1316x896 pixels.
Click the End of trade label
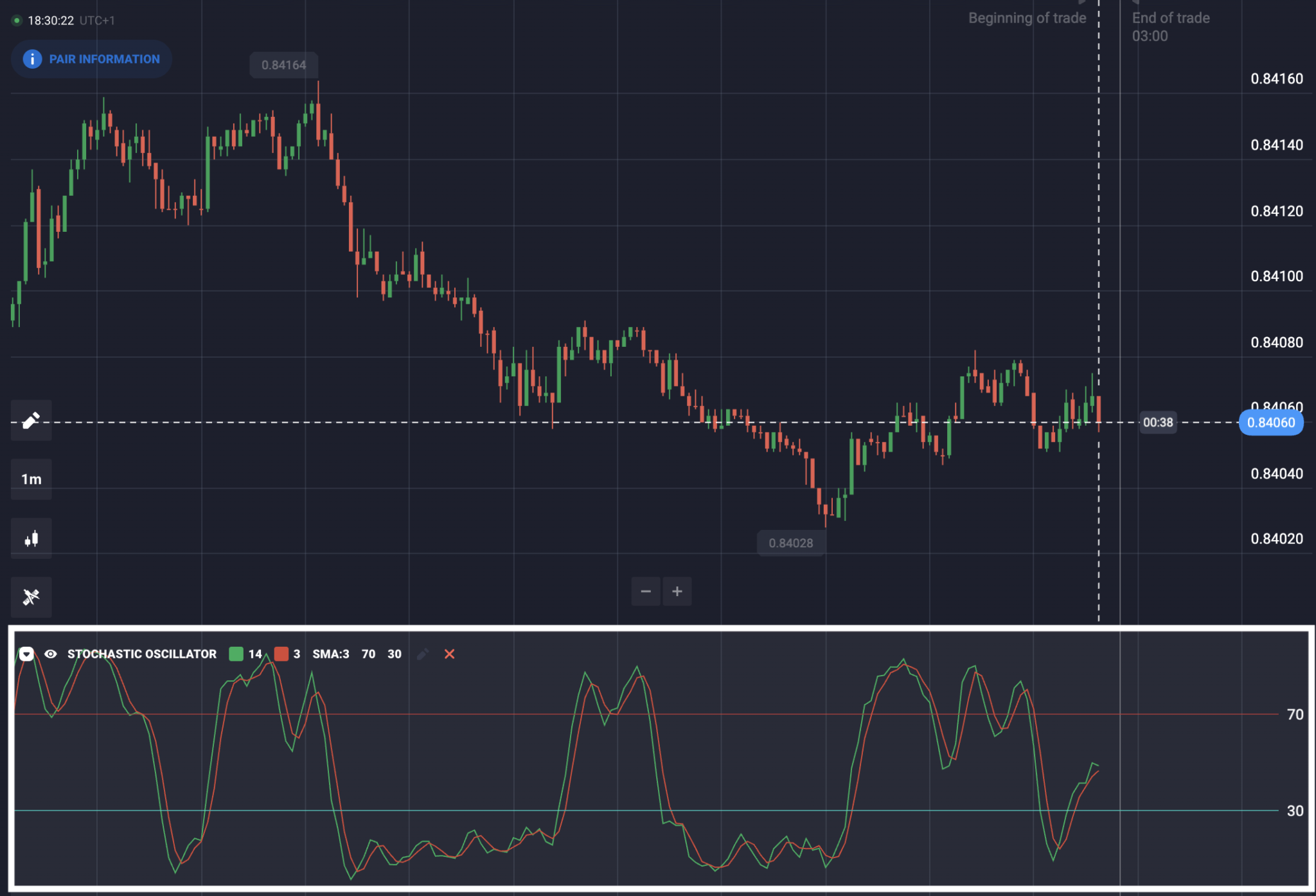(1171, 18)
